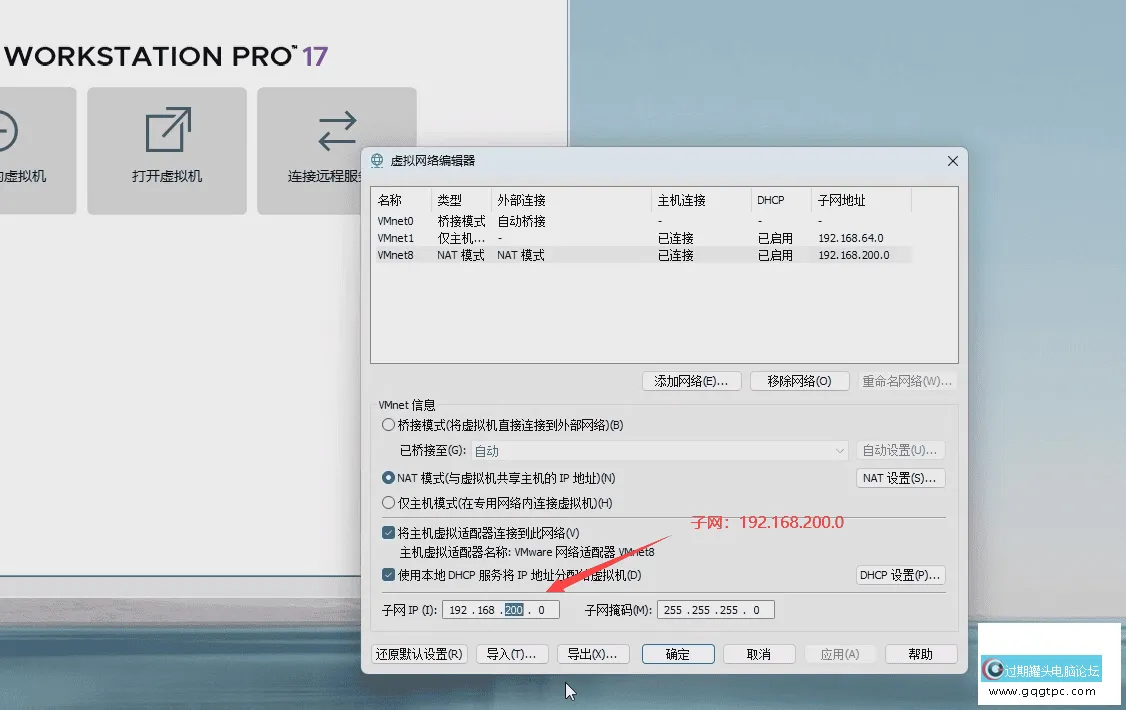Confirm changes with the OK button
Screen dimensions: 1126x710
click(x=678, y=654)
